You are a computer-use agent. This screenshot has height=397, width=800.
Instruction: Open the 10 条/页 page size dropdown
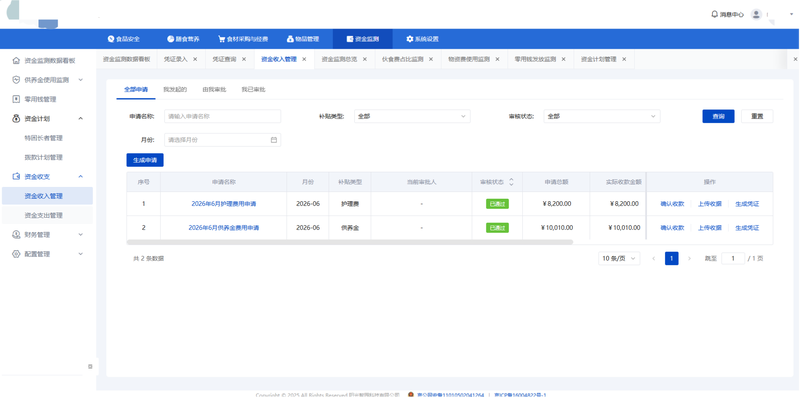pos(619,259)
